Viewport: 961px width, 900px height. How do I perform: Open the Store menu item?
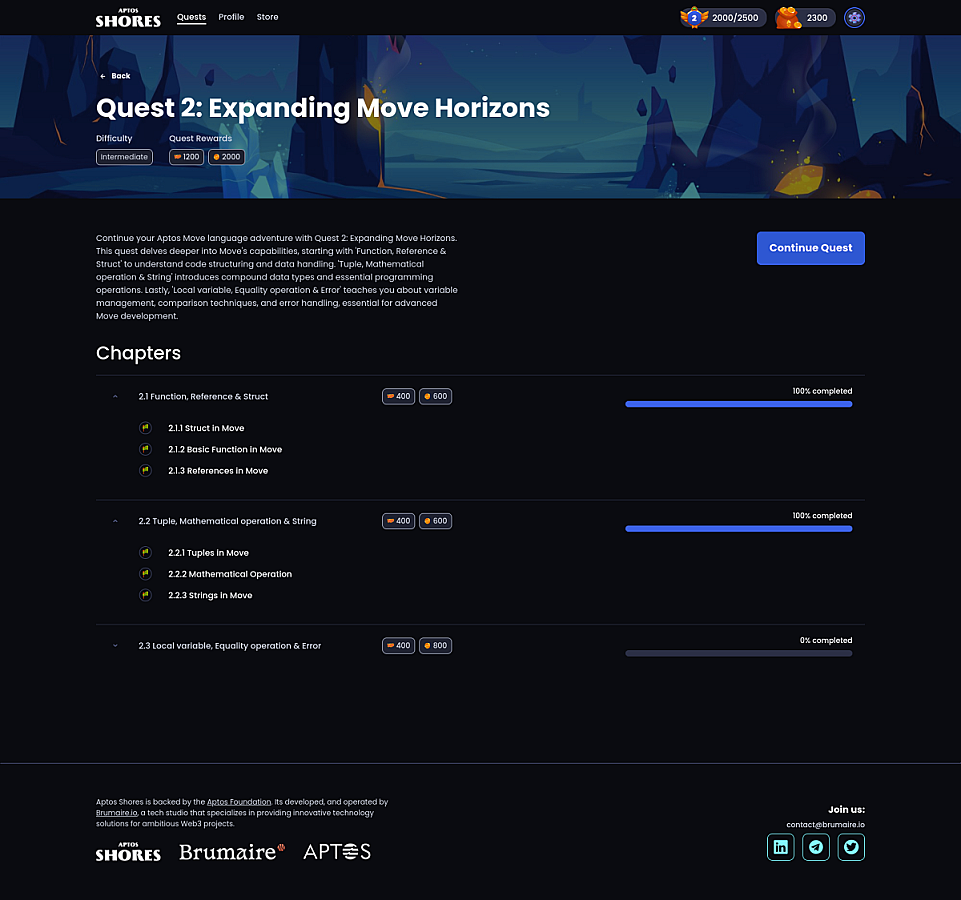(x=267, y=17)
